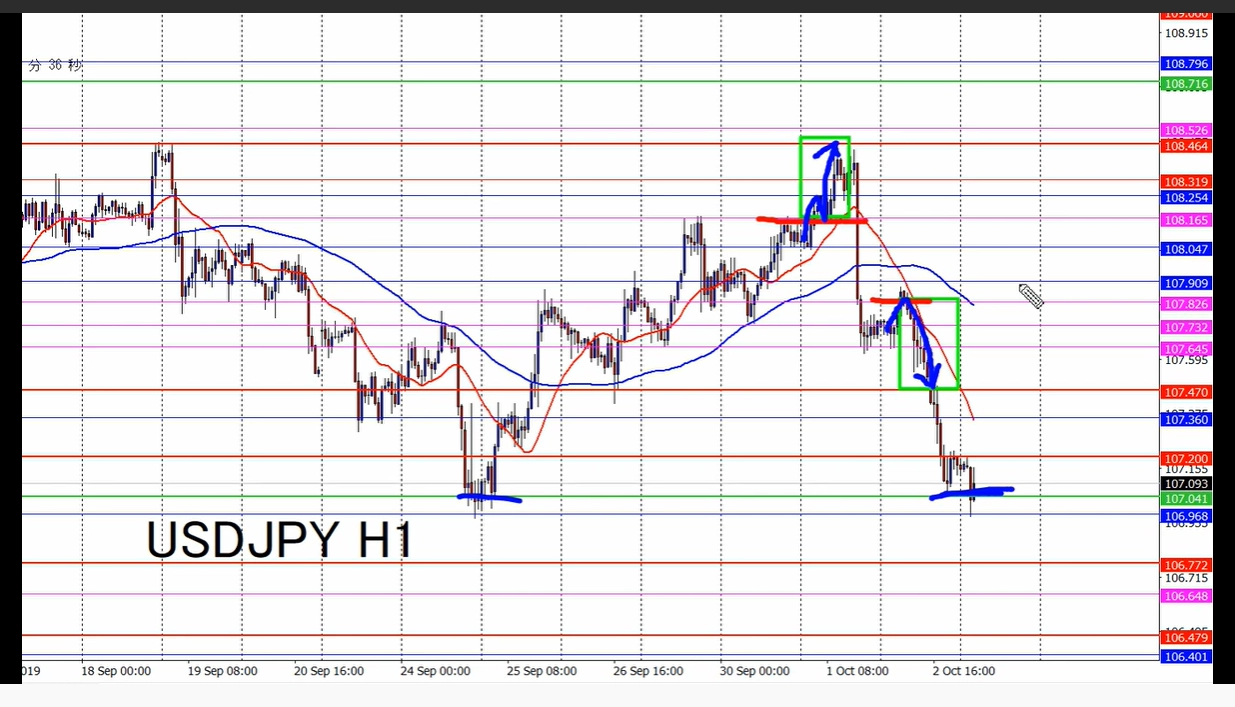Click the blue 108.796 price label
1235x707 pixels.
1185,63
